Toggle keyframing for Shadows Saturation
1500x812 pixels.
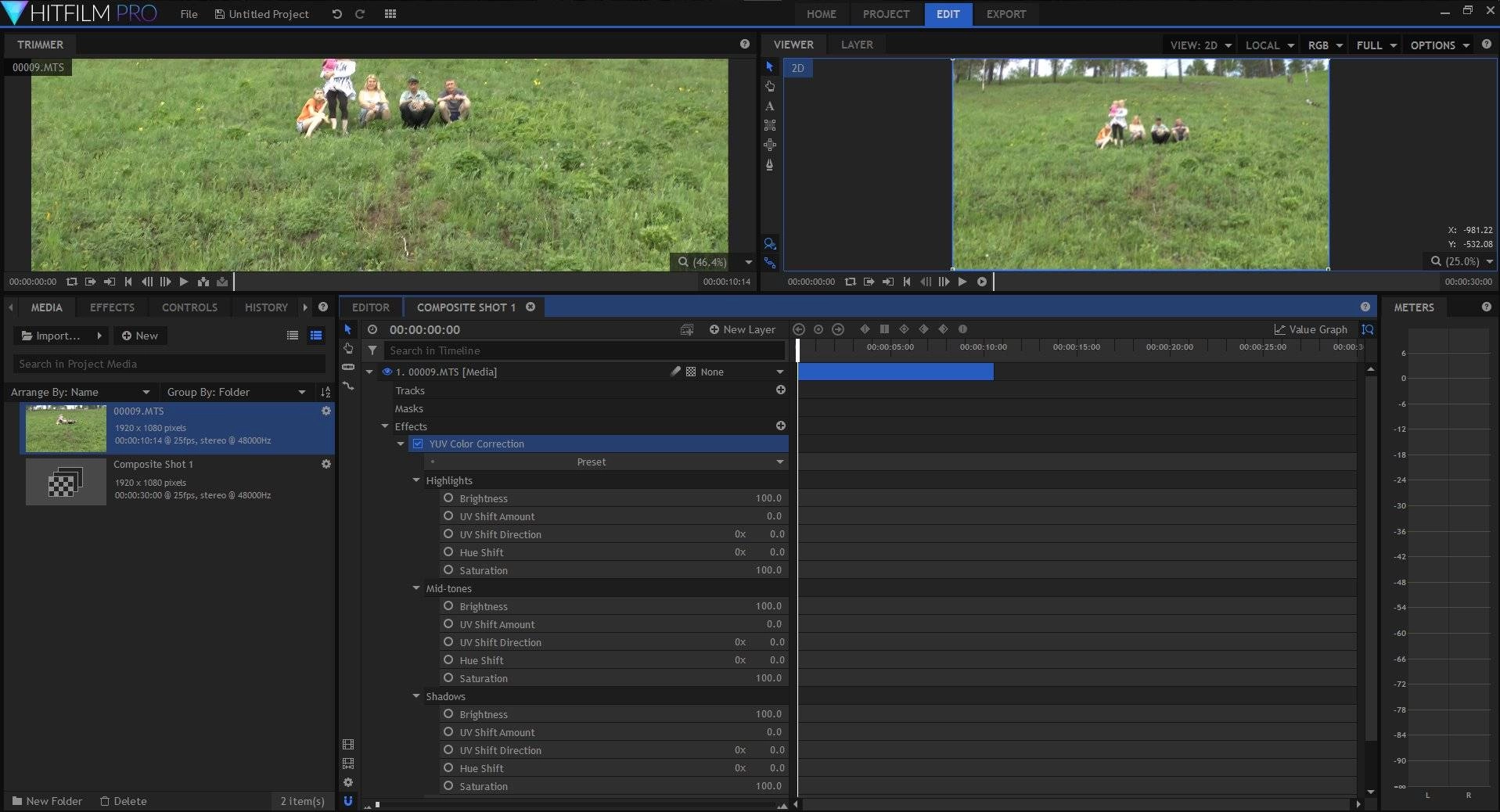click(x=448, y=785)
